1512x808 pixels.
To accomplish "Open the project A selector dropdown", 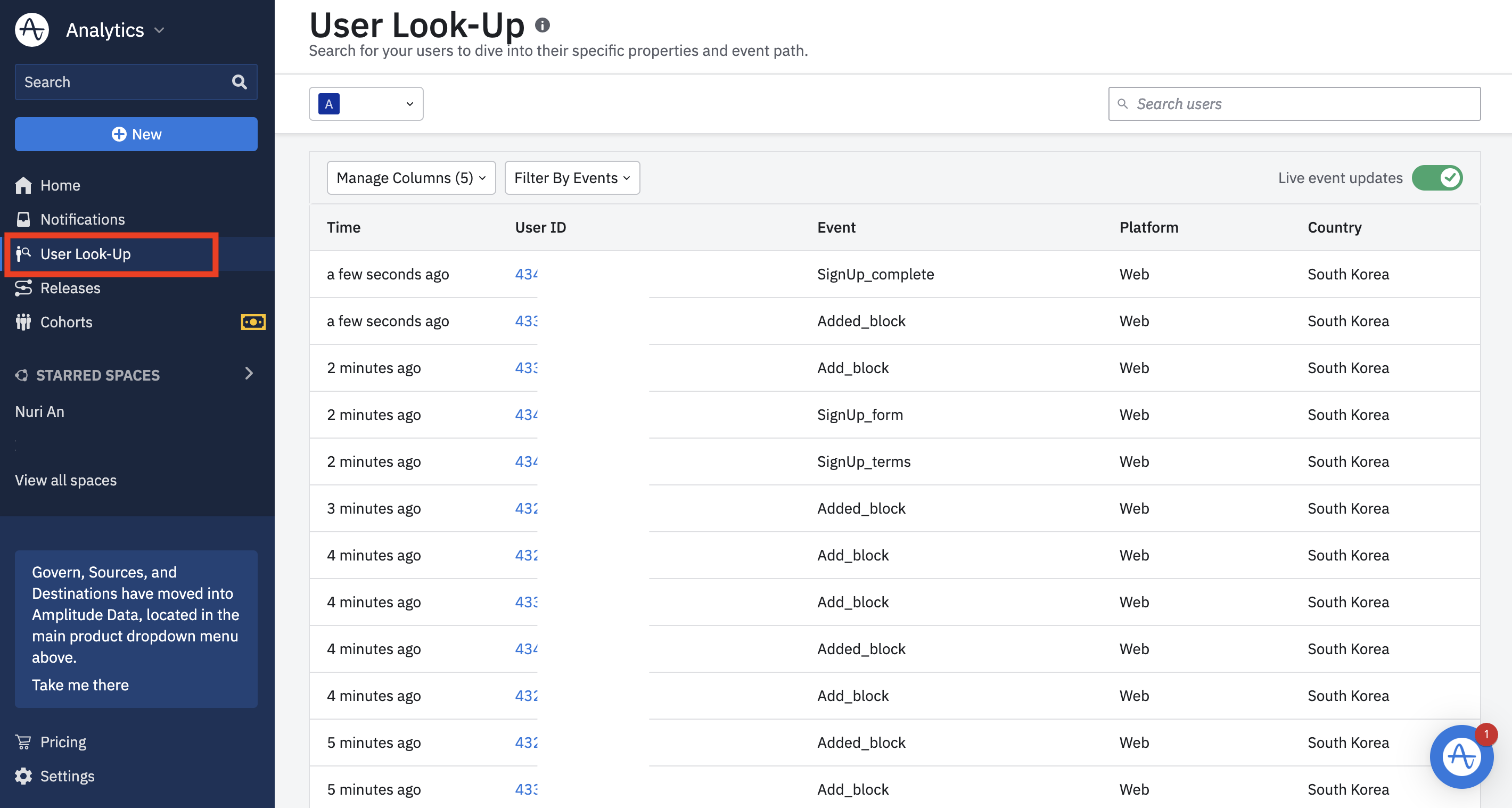I will (366, 104).
